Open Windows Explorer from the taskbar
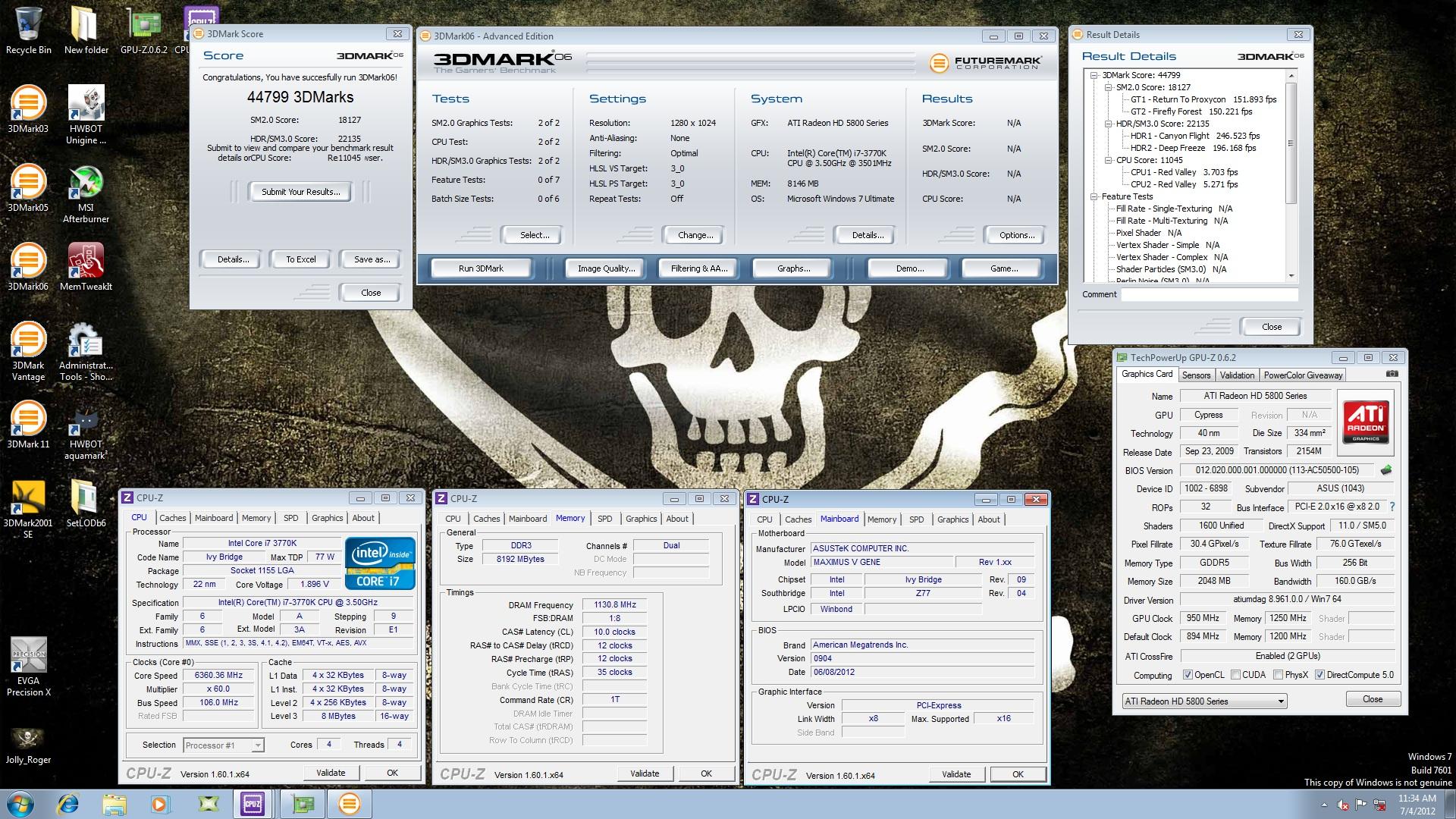Viewport: 1456px width, 819px height. [x=115, y=804]
